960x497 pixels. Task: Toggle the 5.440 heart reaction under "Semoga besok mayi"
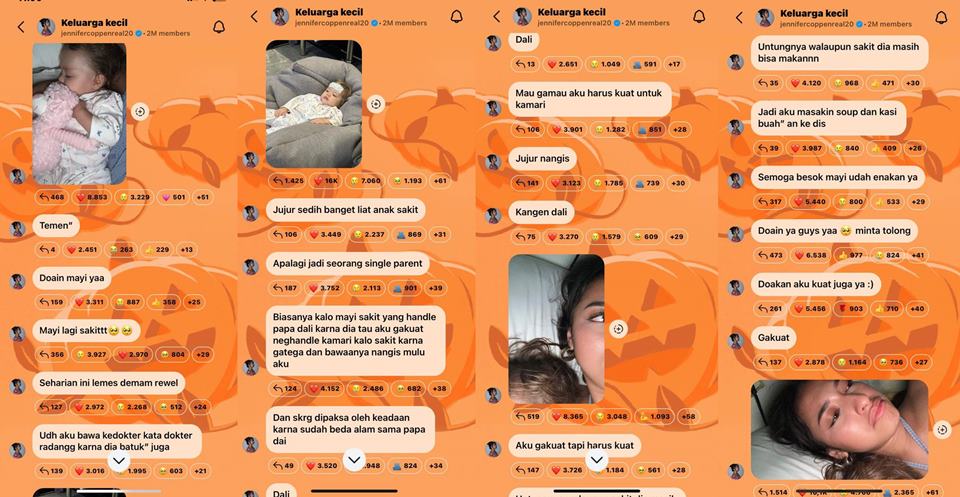(x=805, y=201)
